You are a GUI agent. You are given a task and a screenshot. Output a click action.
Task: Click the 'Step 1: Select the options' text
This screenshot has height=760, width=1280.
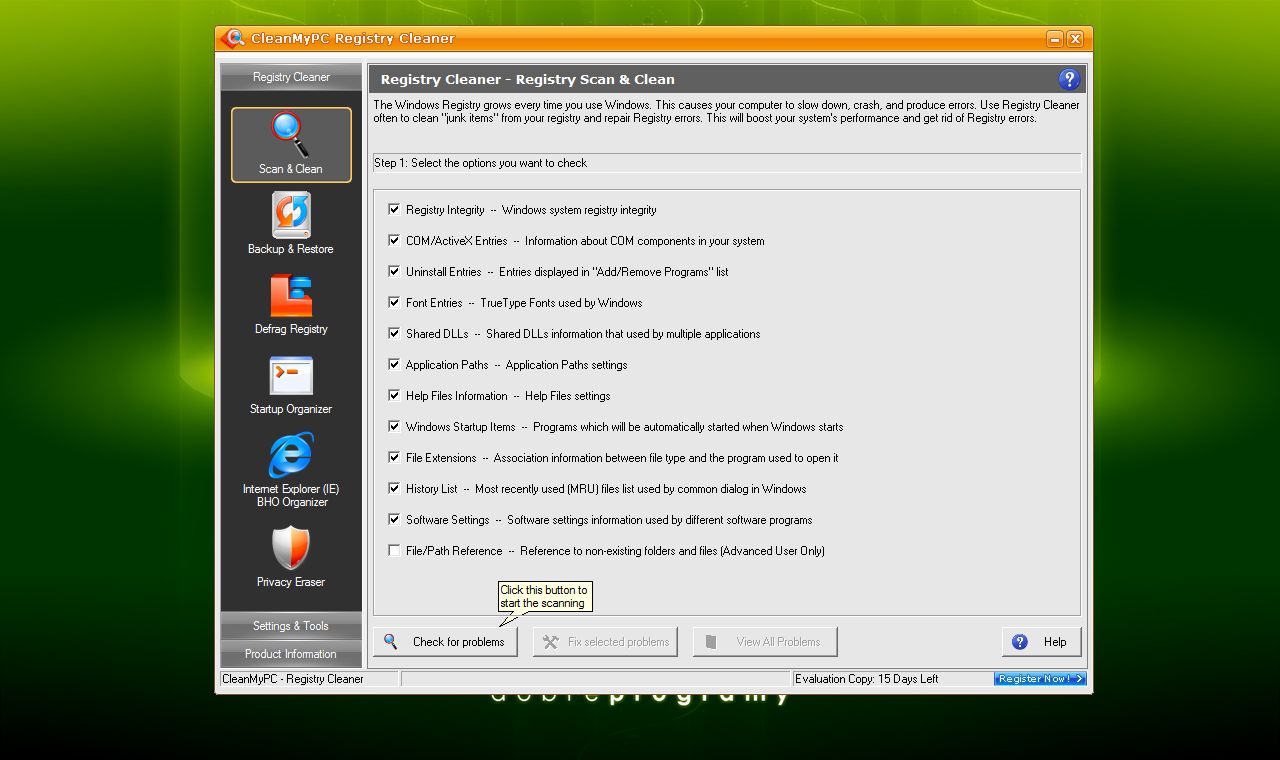point(480,163)
